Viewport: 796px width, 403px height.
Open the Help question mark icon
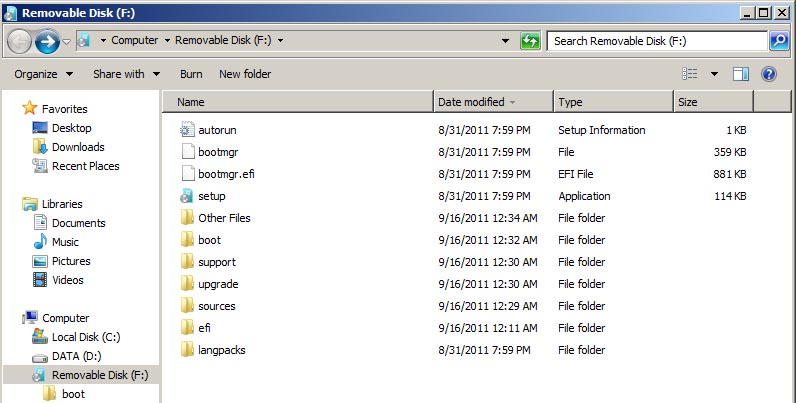(769, 74)
